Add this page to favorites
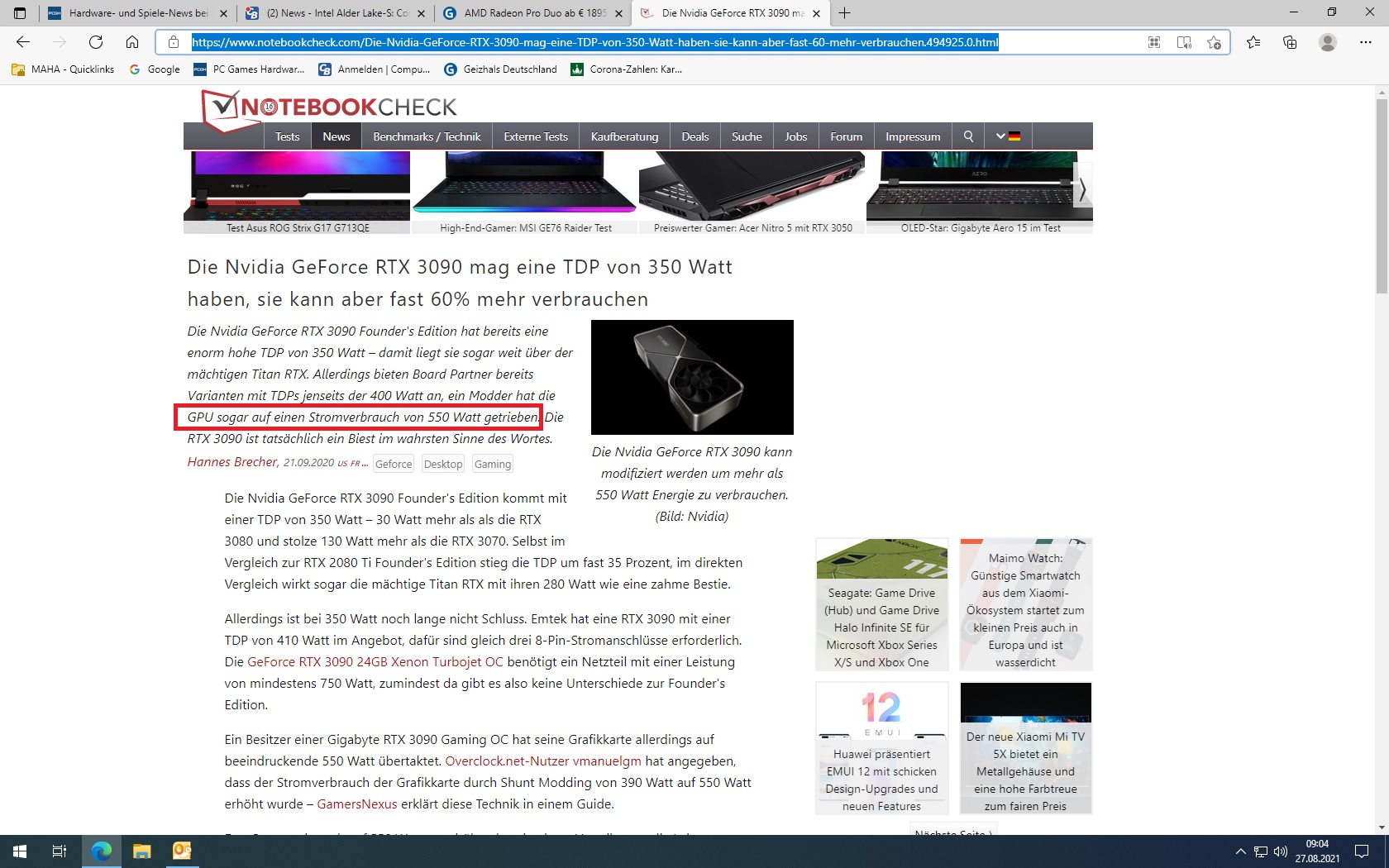The height and width of the screenshot is (868, 1389). tap(1214, 42)
